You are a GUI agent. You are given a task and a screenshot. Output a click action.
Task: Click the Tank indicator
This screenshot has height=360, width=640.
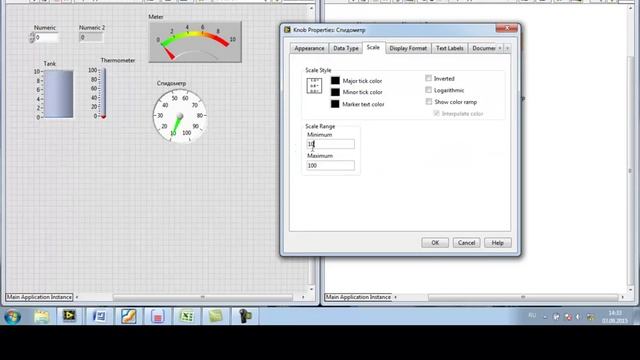[58, 94]
